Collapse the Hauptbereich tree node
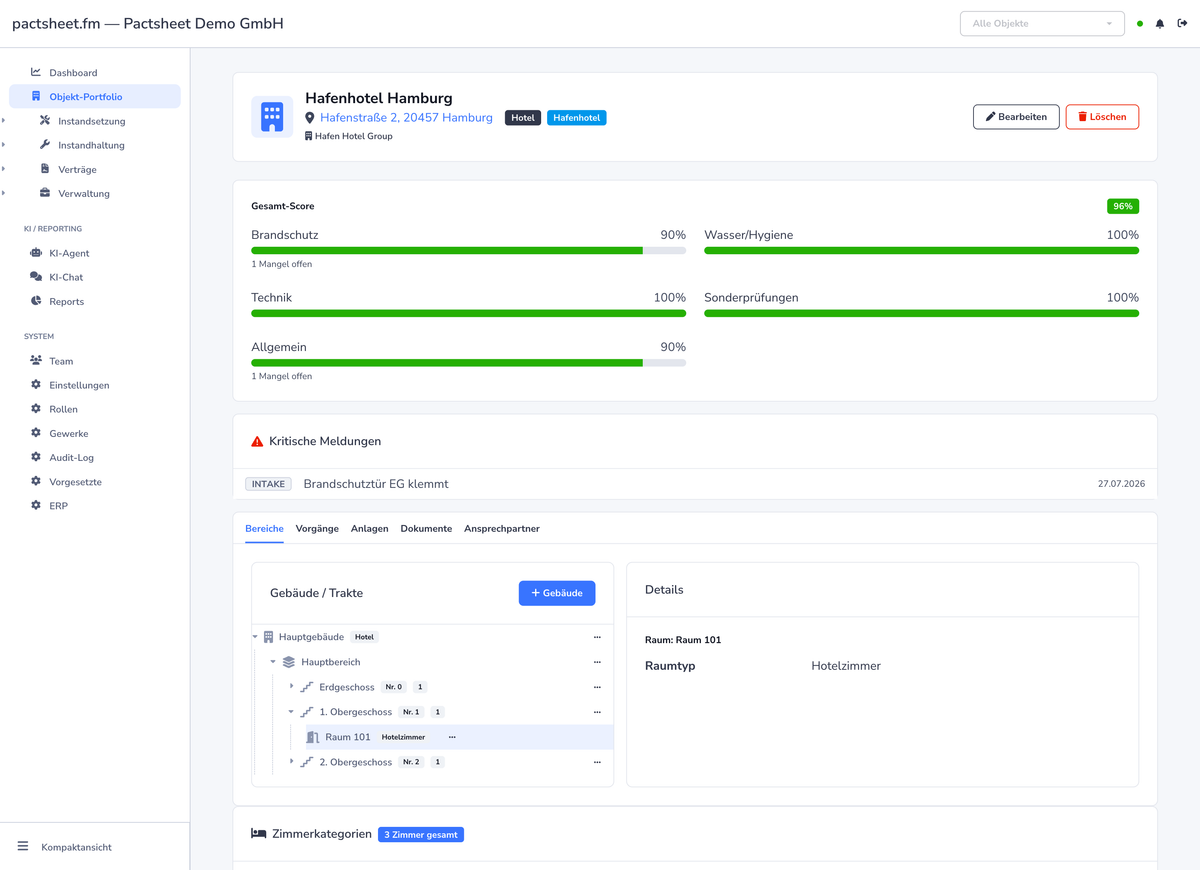The width and height of the screenshot is (1200, 870). (273, 662)
